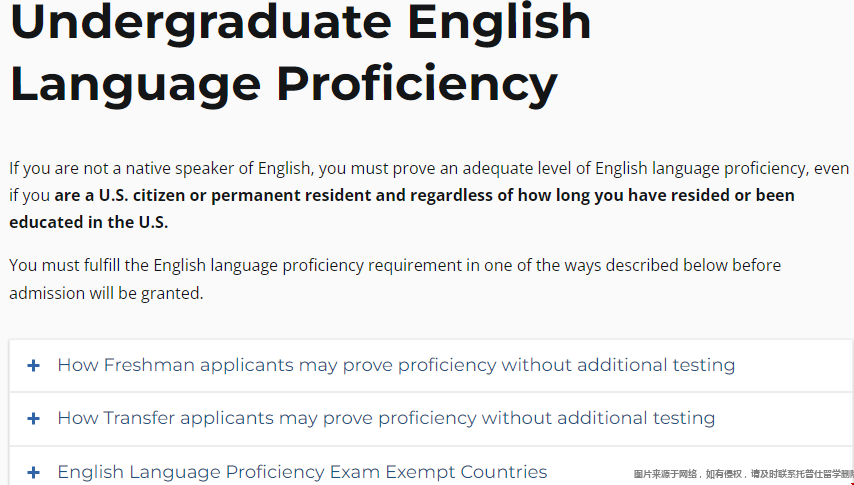Image resolution: width=854 pixels, height=485 pixels.
Task: Click the Chinese watermark text at bottom
Action: coord(743,474)
